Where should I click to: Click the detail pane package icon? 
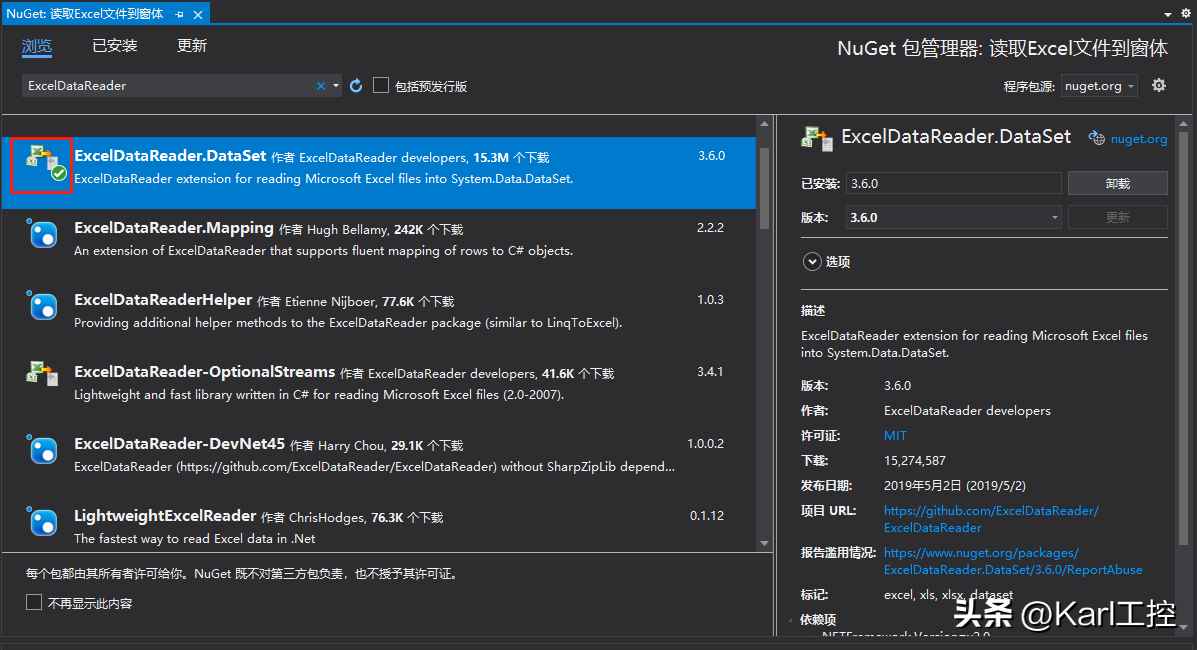816,138
